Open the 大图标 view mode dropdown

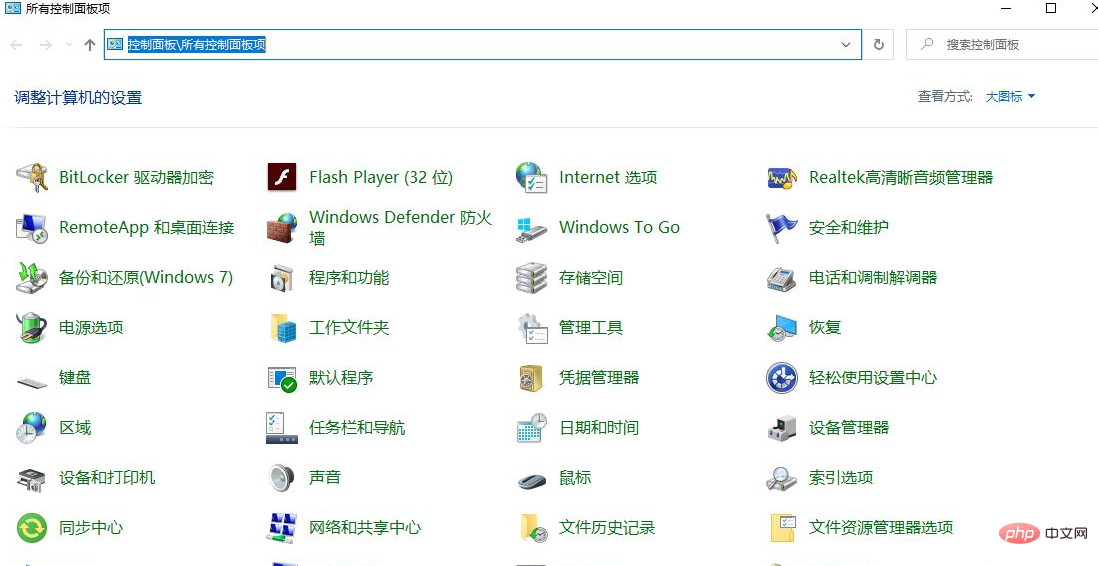tap(1010, 97)
